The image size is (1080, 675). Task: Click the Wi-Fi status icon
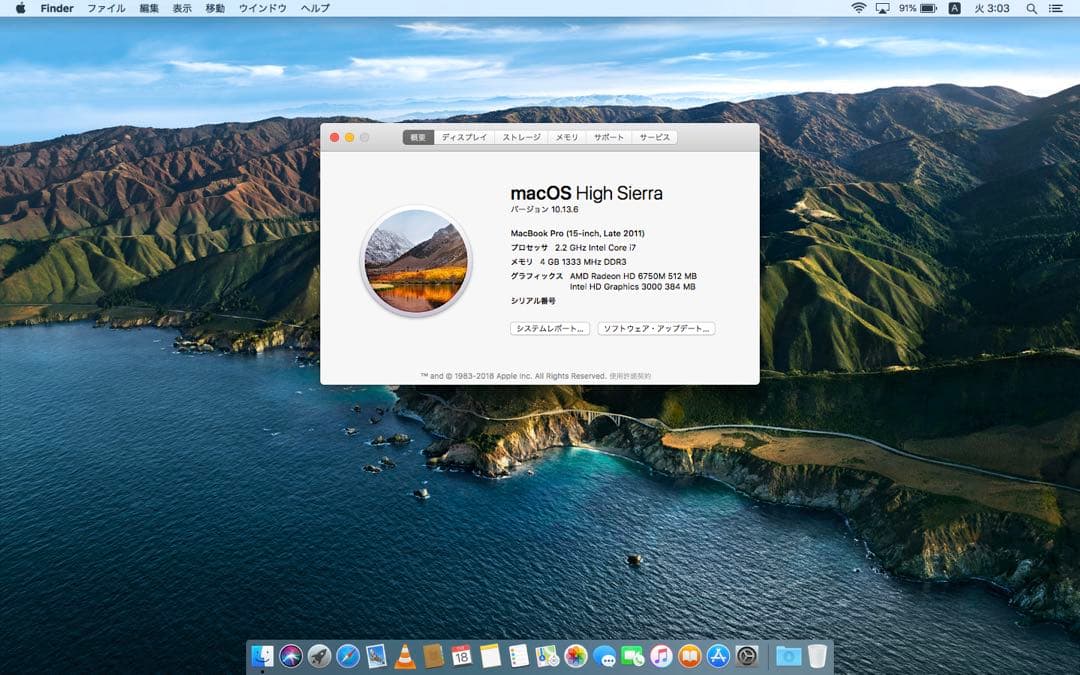pyautogui.click(x=858, y=8)
